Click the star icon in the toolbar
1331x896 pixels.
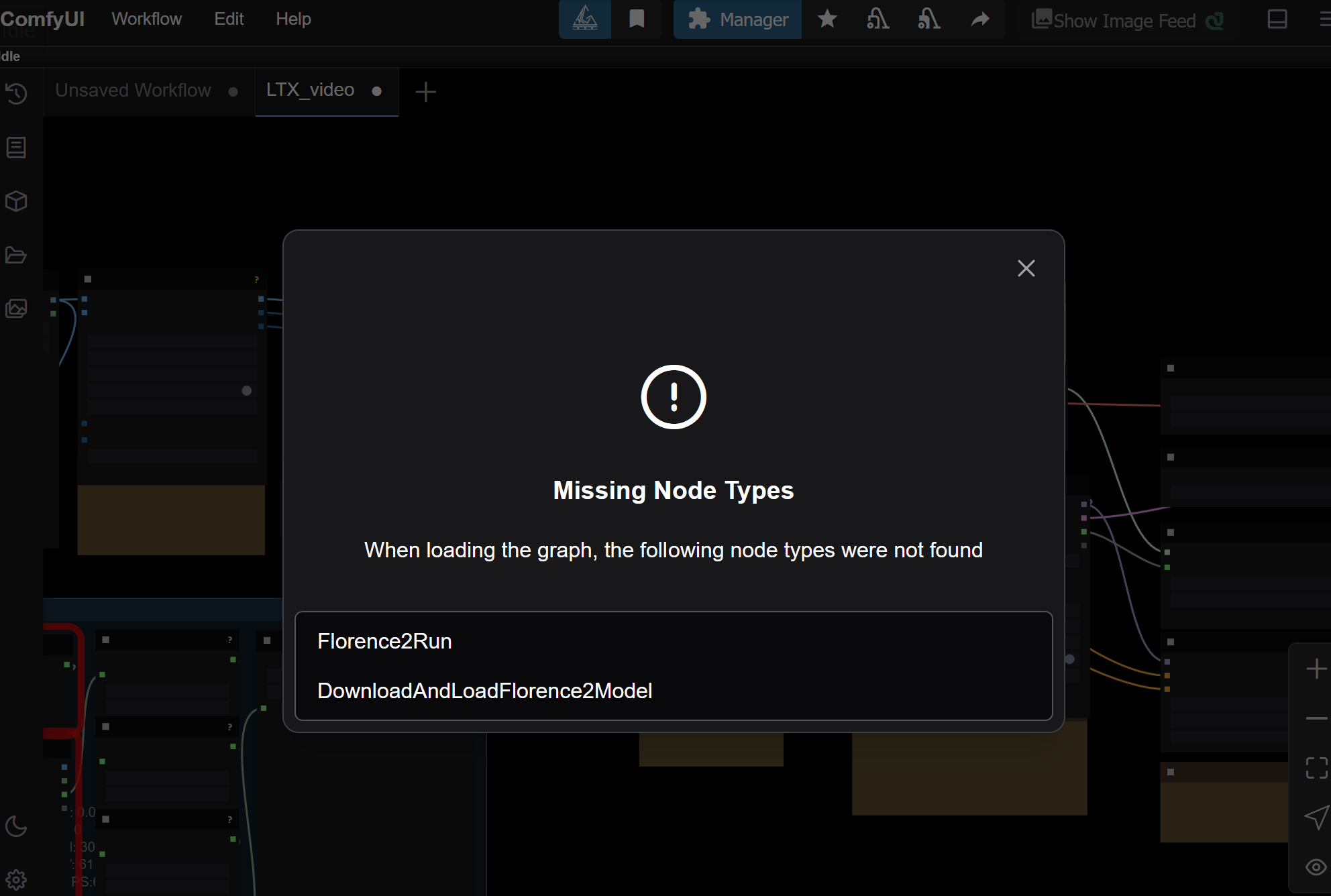pos(827,19)
